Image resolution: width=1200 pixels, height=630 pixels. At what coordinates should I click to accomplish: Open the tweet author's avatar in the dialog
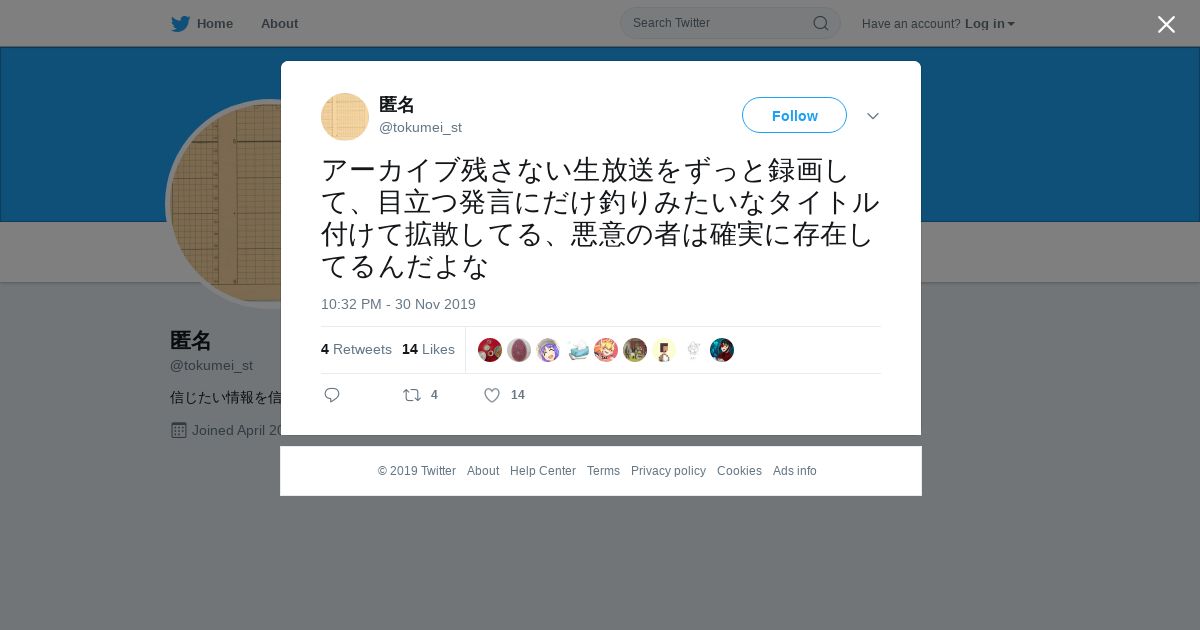[x=345, y=117]
